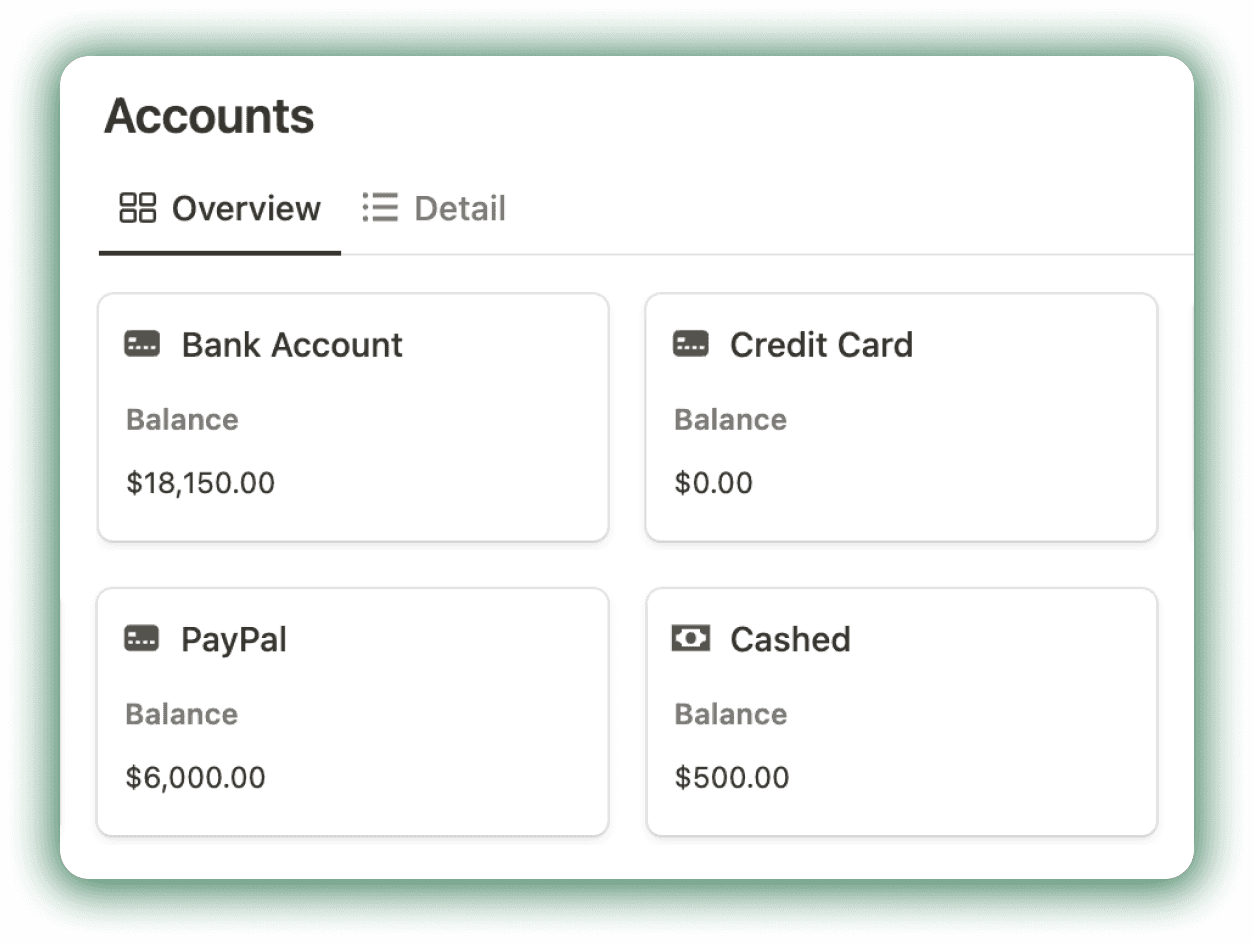Click the Bank Account name text
This screenshot has width=1254, height=943.
click(291, 344)
